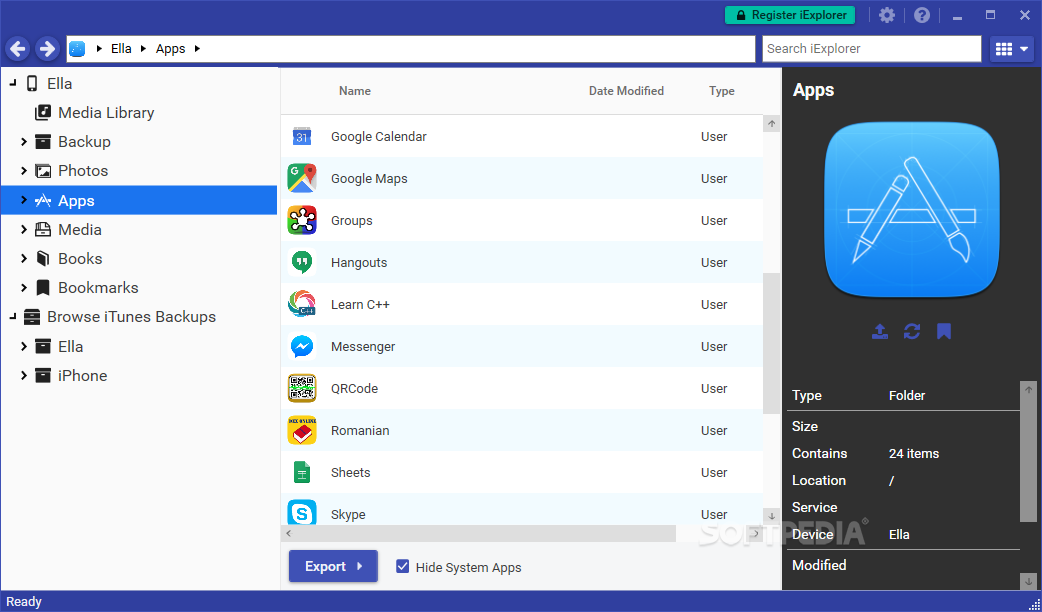
Task: Click the device icon in the breadcrumb bar
Action: click(77, 49)
